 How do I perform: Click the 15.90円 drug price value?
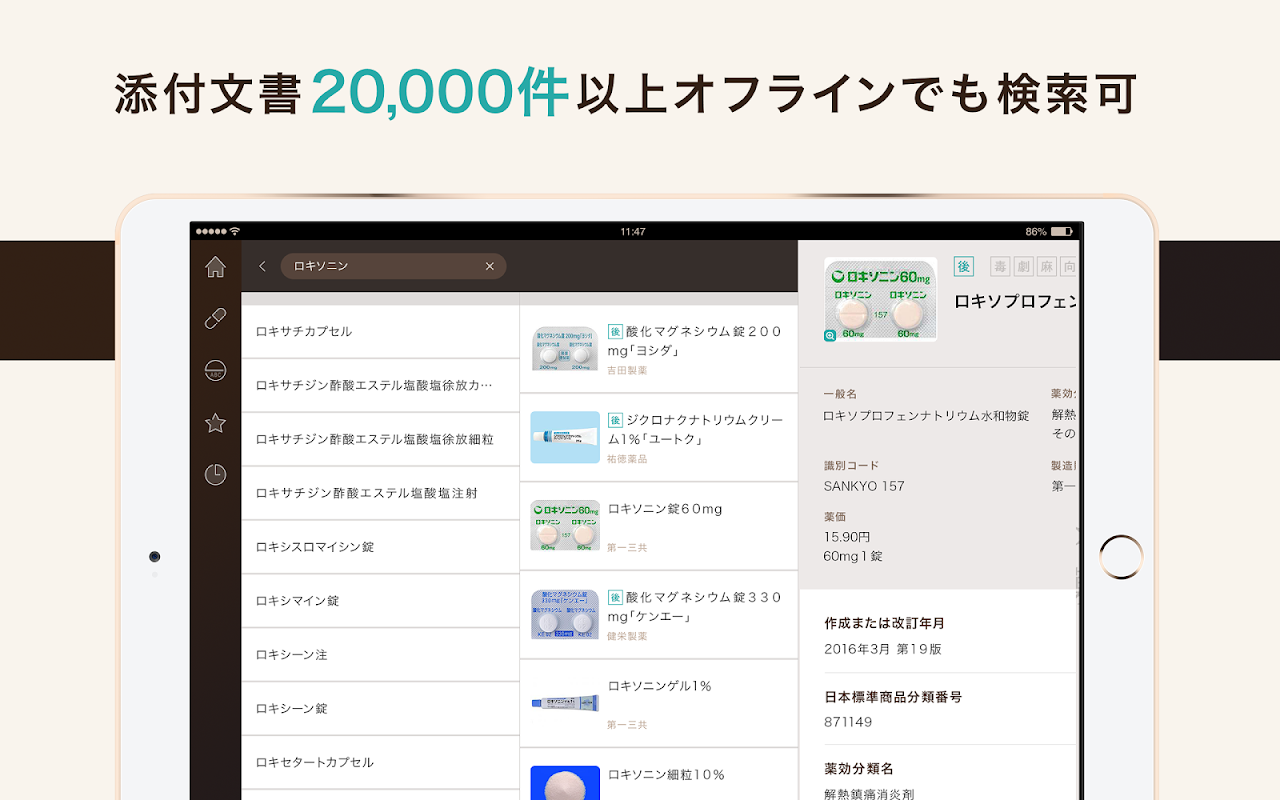click(x=847, y=537)
